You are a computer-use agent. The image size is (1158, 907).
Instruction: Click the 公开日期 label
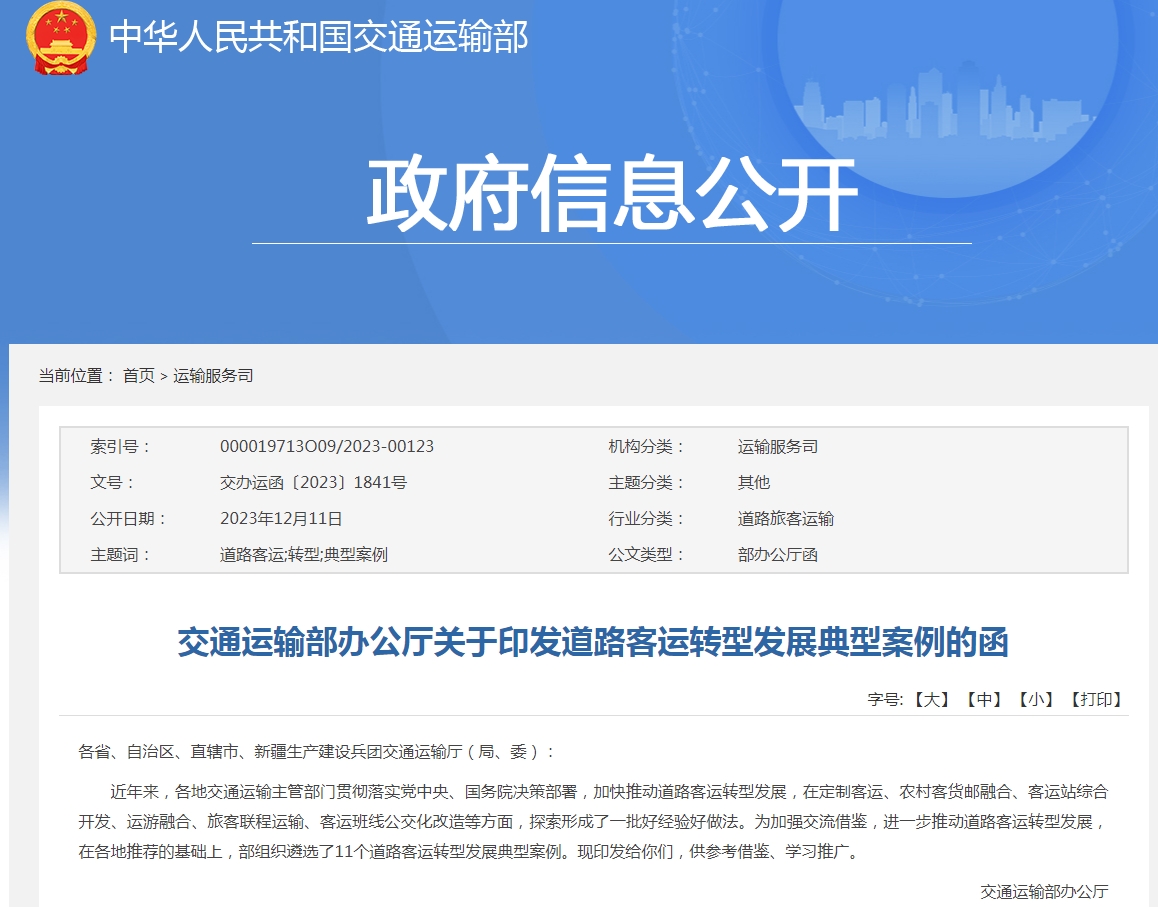click(x=129, y=518)
